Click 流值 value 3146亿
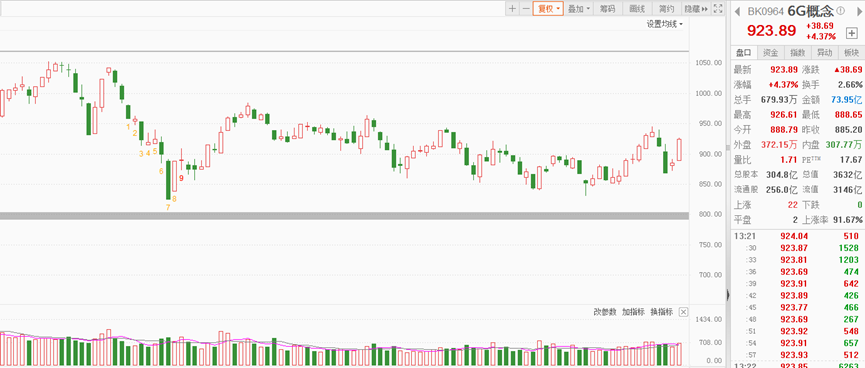The height and width of the screenshot is (368, 865). (848, 190)
